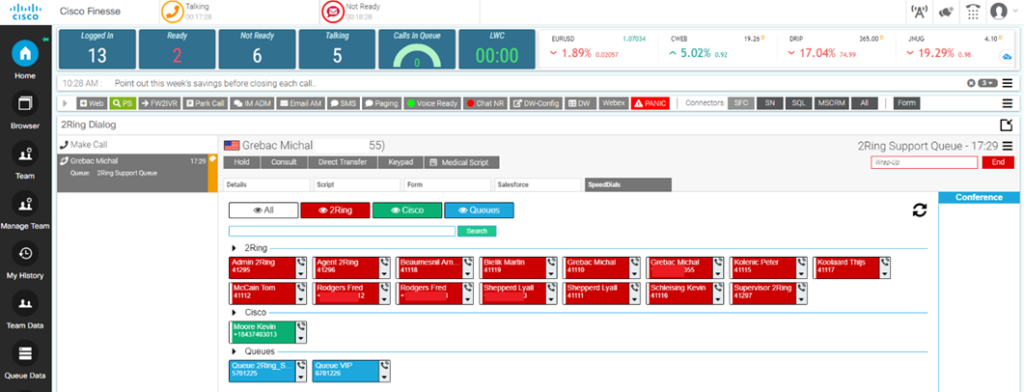Dismiss the ticker message with X icon
1024x392 pixels.
click(971, 83)
